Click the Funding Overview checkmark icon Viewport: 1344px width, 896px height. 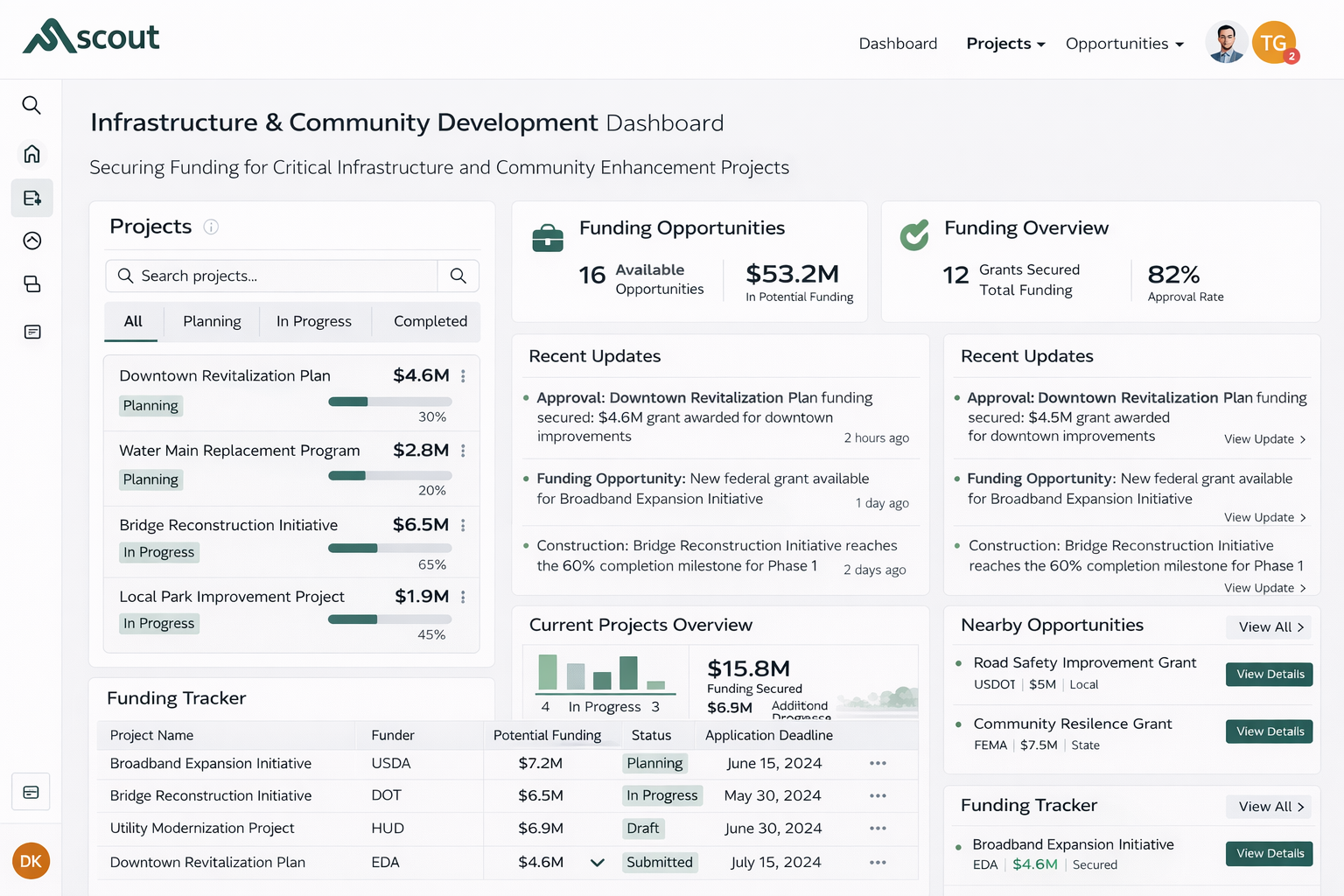pos(914,234)
